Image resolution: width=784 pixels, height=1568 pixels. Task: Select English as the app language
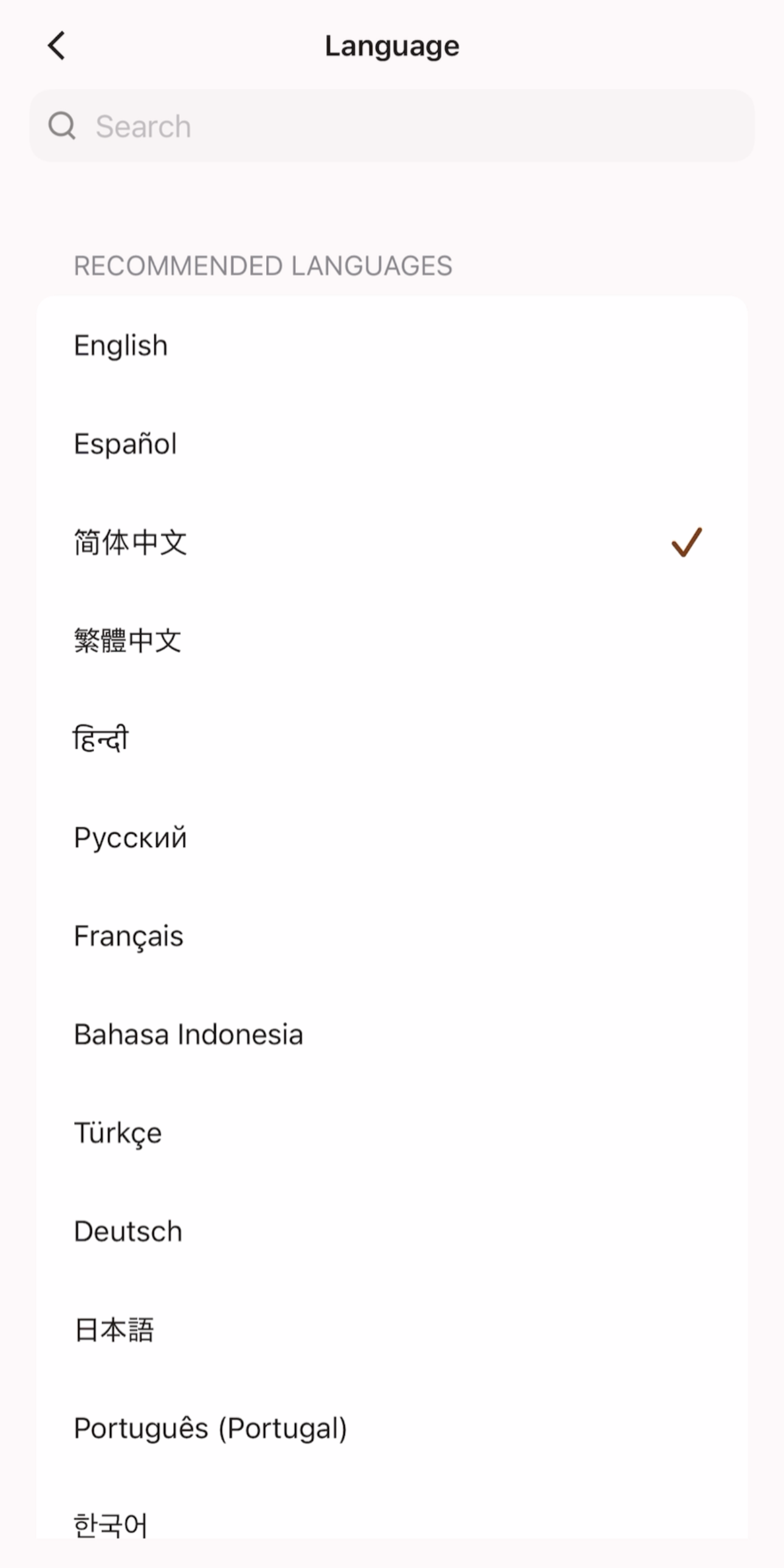(x=120, y=345)
